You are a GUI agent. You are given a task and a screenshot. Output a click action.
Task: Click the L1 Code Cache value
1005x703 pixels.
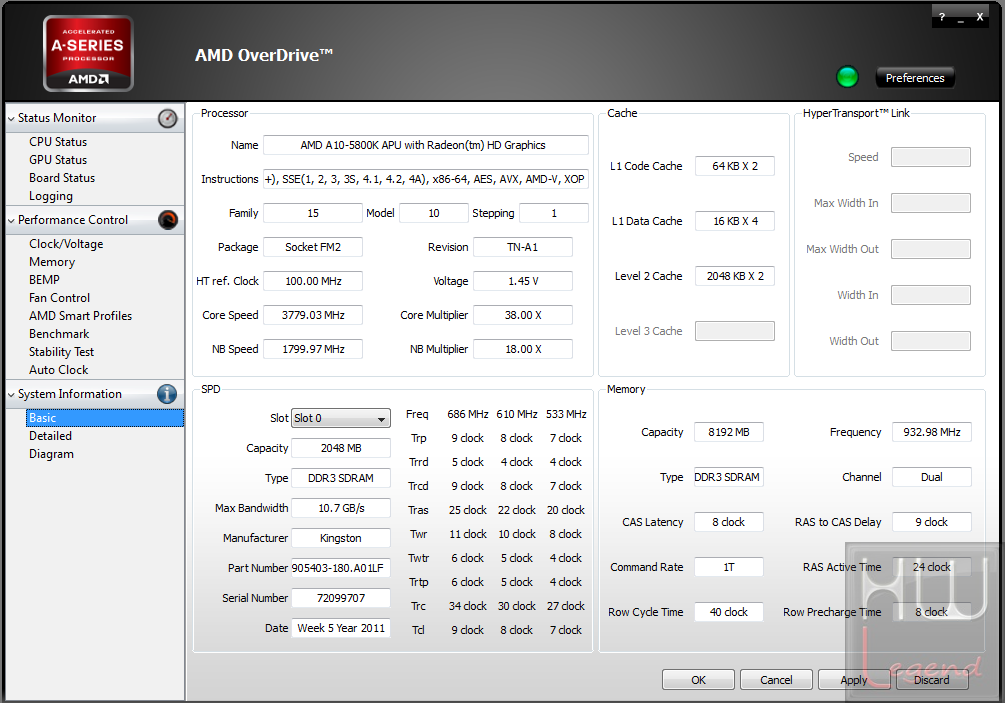(x=735, y=166)
